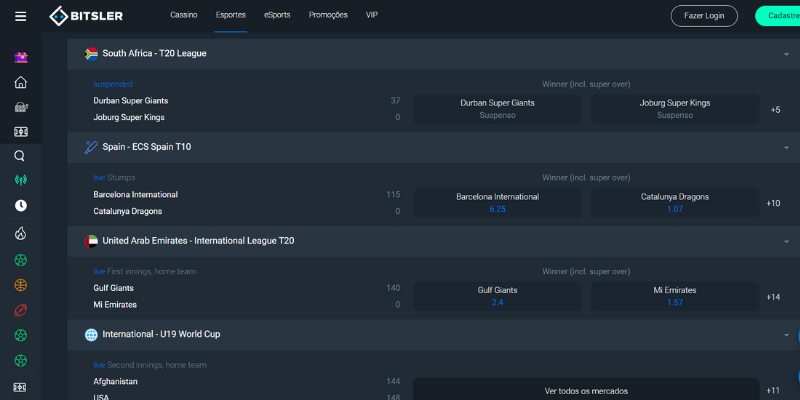Click Barcelona International score 115
Image resolution: width=800 pixels, height=400 pixels.
393,194
